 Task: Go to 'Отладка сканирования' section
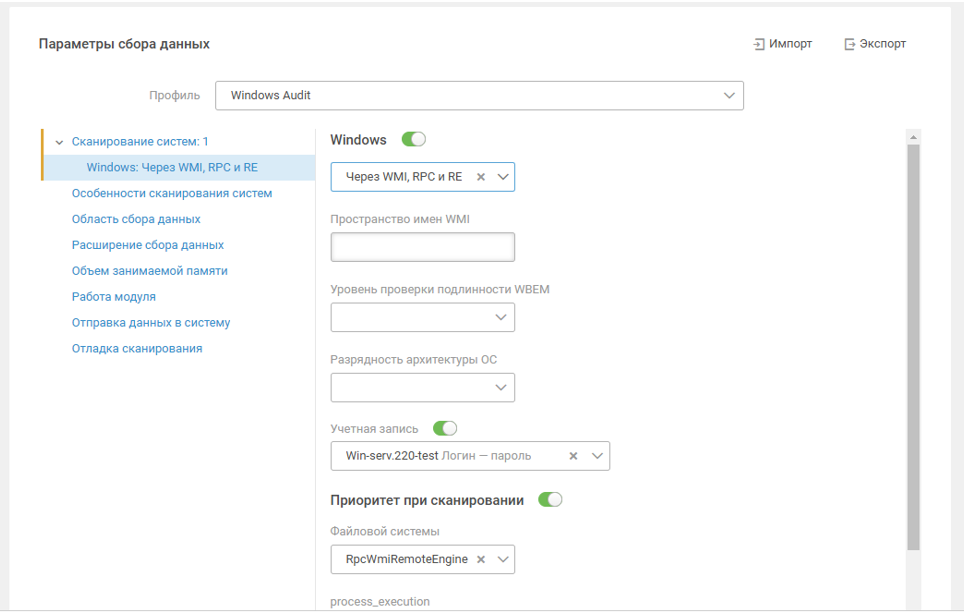click(137, 349)
